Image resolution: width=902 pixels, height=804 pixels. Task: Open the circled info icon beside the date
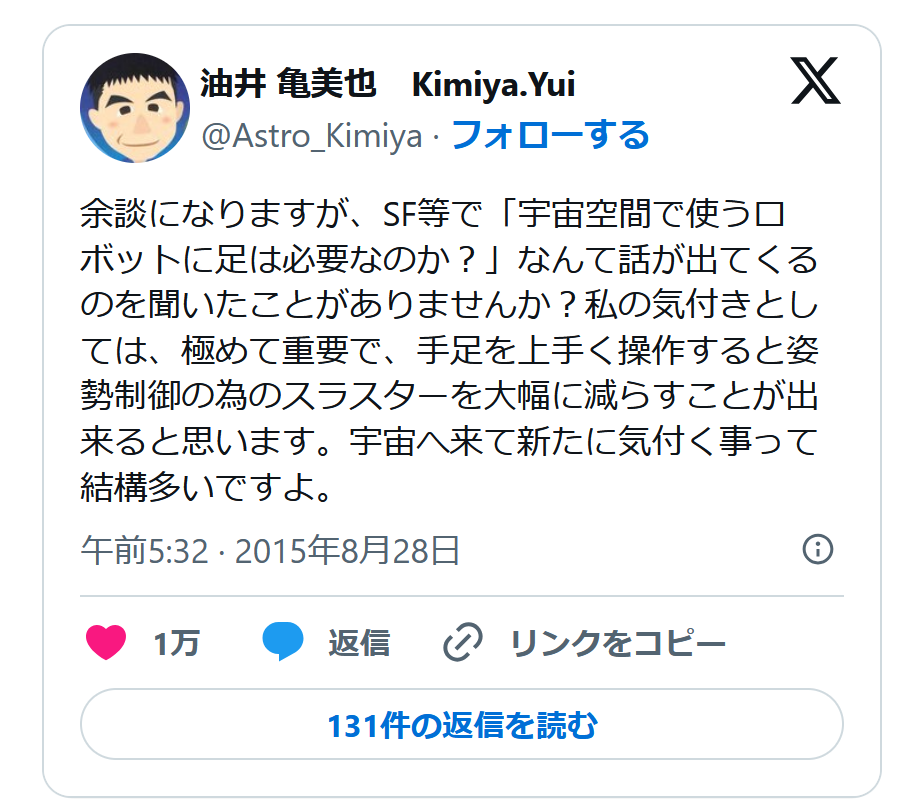coord(817,549)
